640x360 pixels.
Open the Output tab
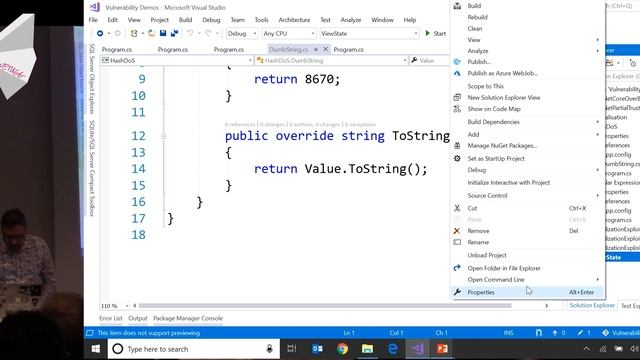(138, 318)
